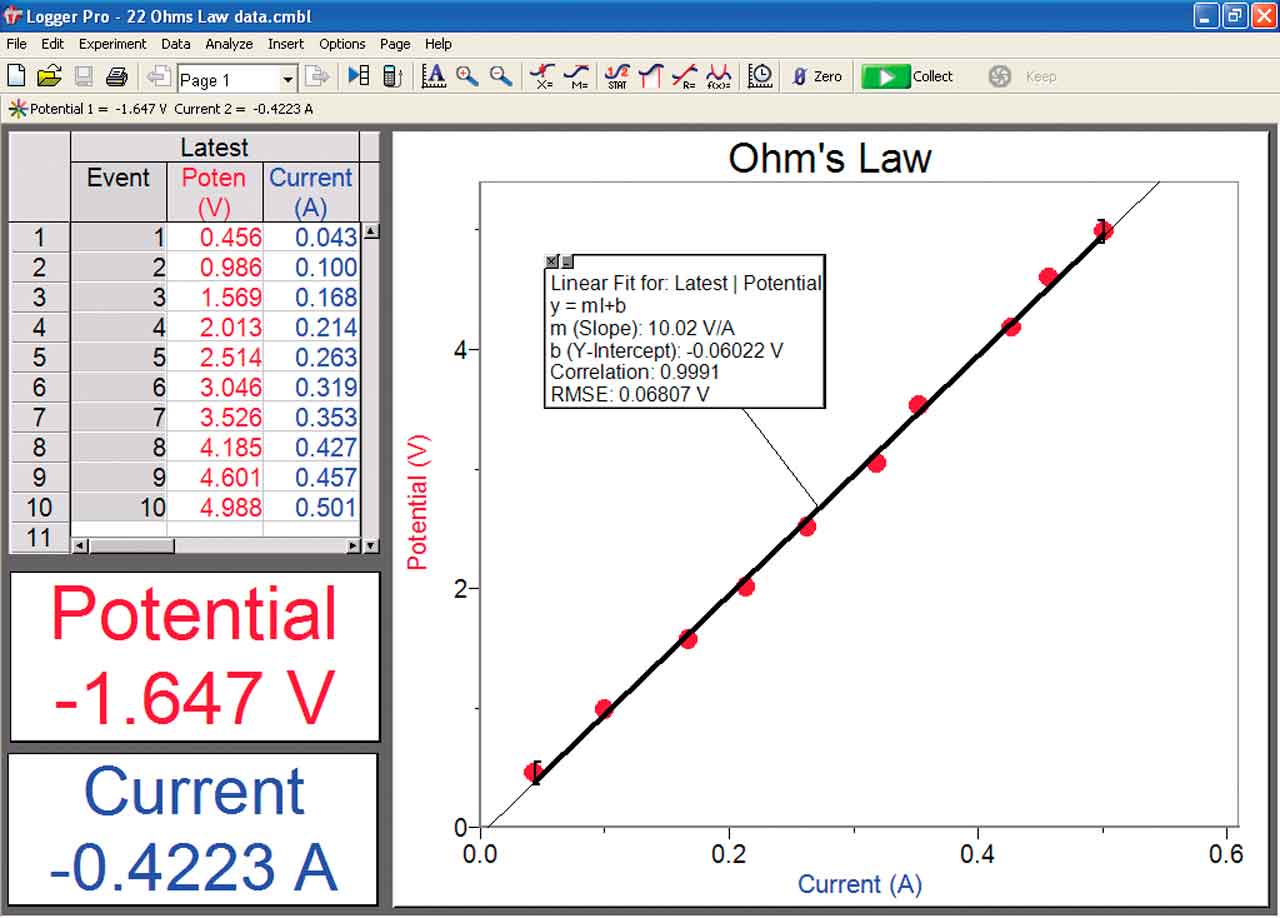The height and width of the screenshot is (918, 1280).
Task: Open the Statistics (STAT) tool
Action: coord(617,76)
